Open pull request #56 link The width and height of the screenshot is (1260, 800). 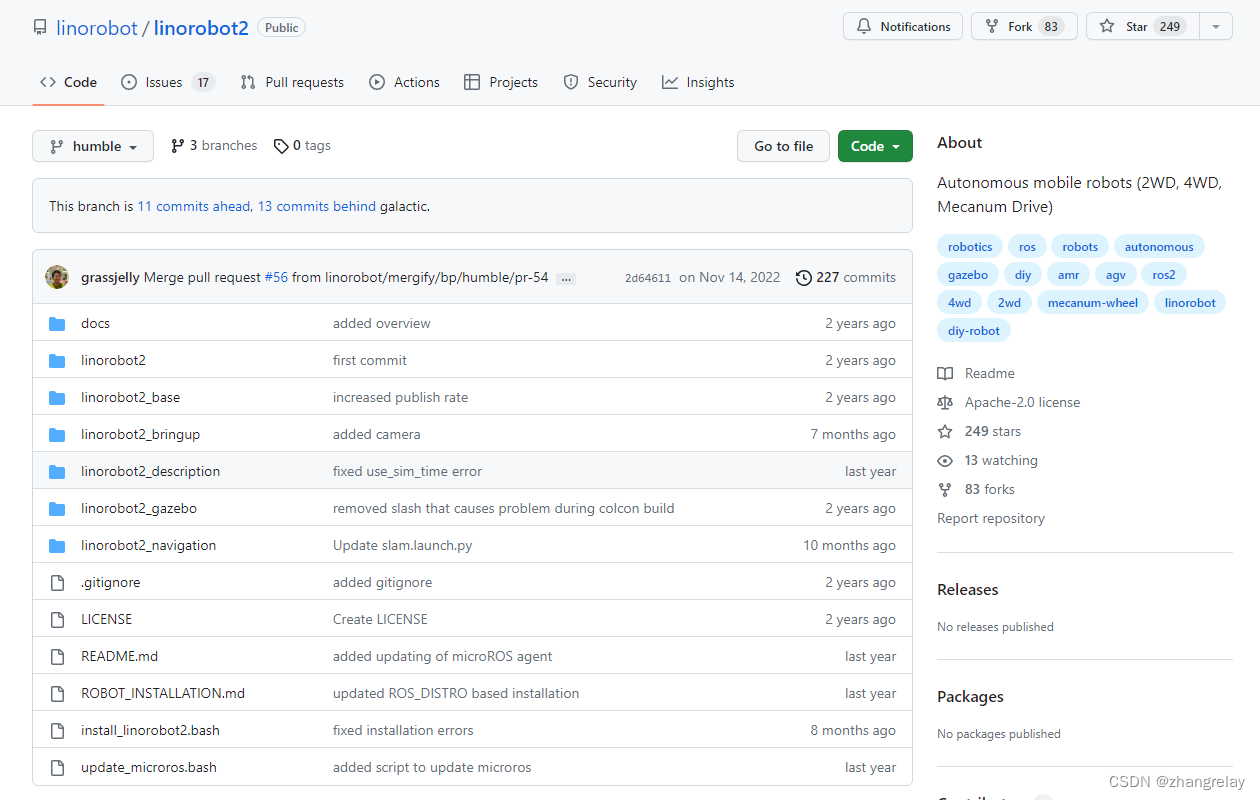(x=276, y=277)
